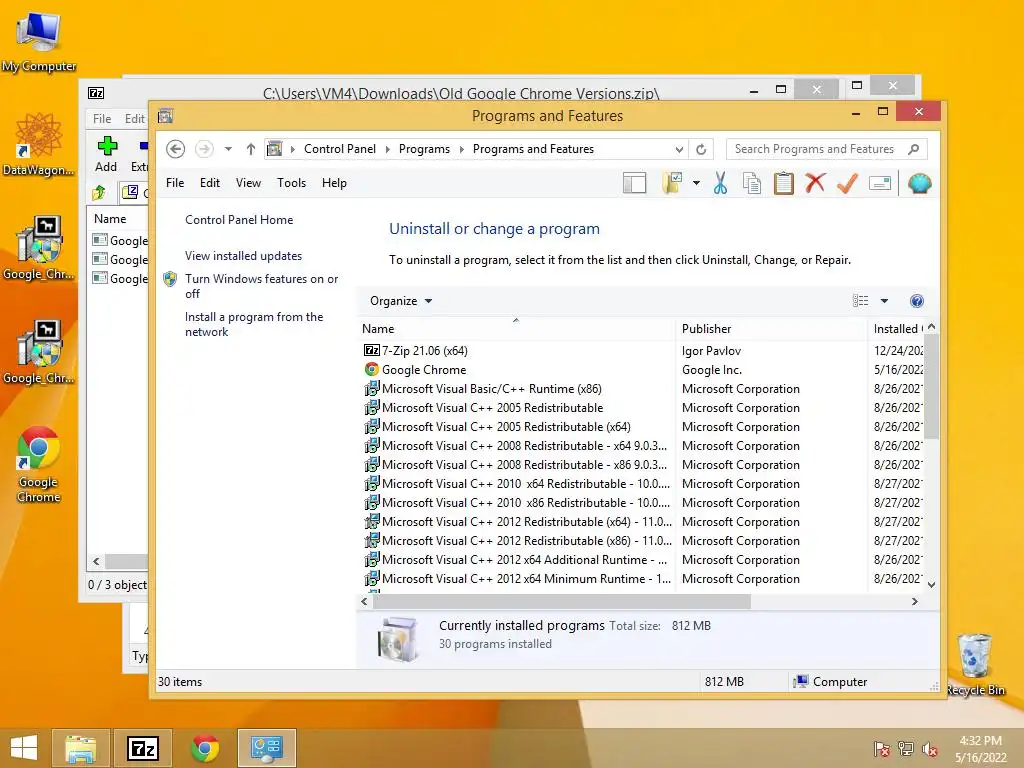Open Google Chrome desktop shortcut
This screenshot has width=1024, height=768.
tap(39, 464)
